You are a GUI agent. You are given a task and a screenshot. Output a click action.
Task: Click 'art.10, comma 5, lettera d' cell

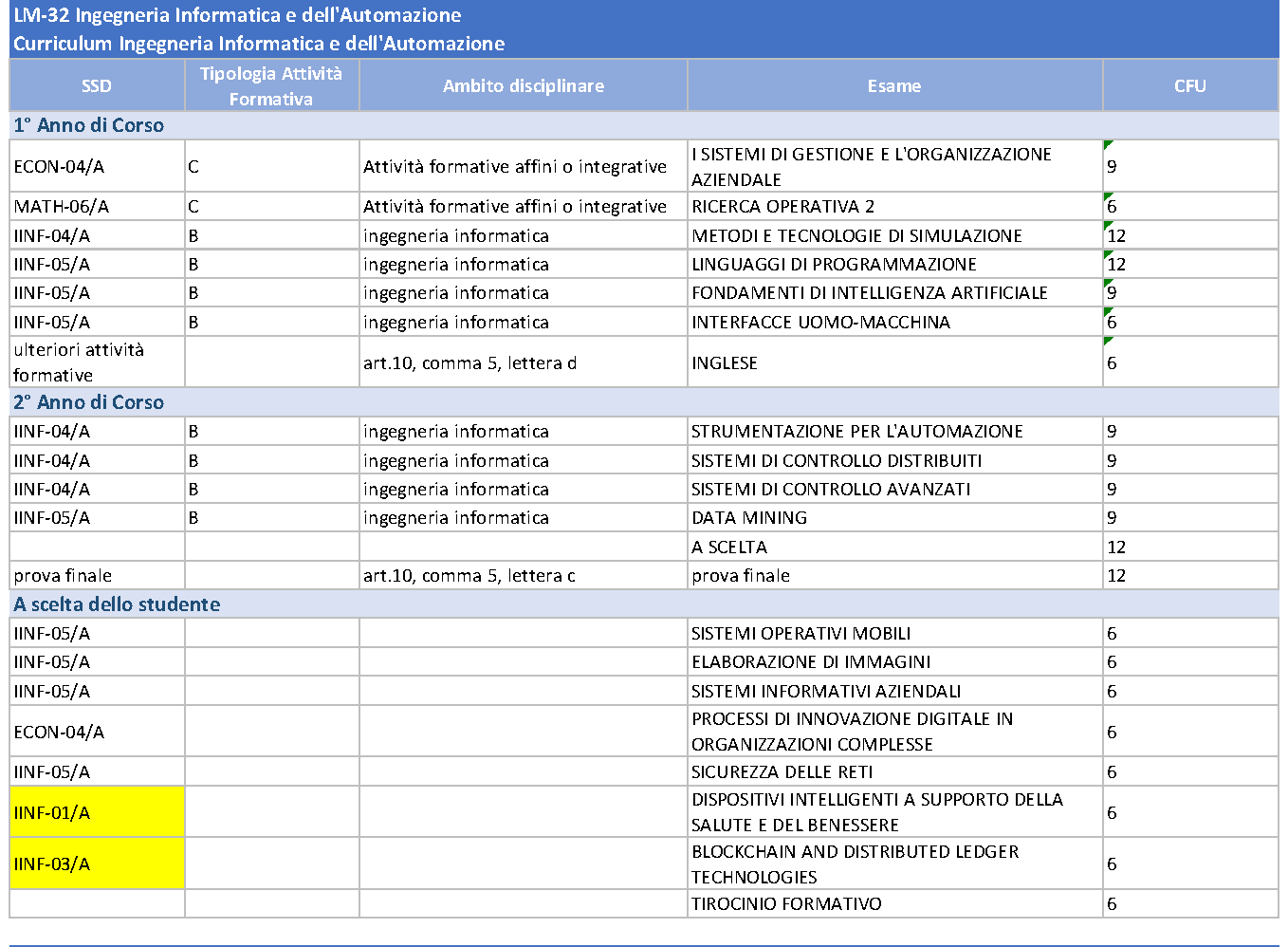pyautogui.click(x=524, y=362)
